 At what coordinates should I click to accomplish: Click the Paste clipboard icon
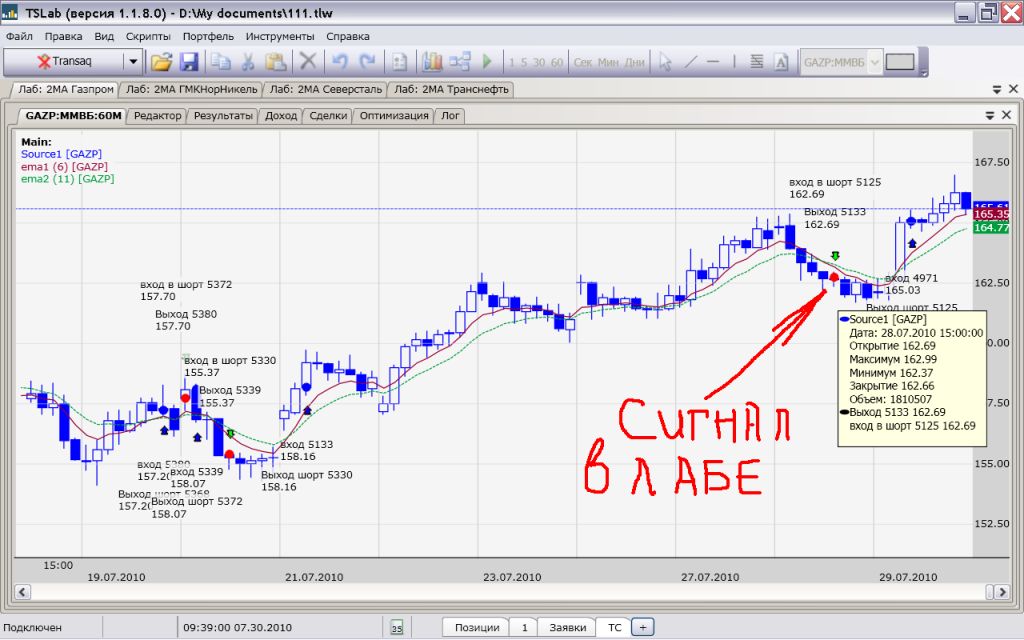tap(276, 62)
